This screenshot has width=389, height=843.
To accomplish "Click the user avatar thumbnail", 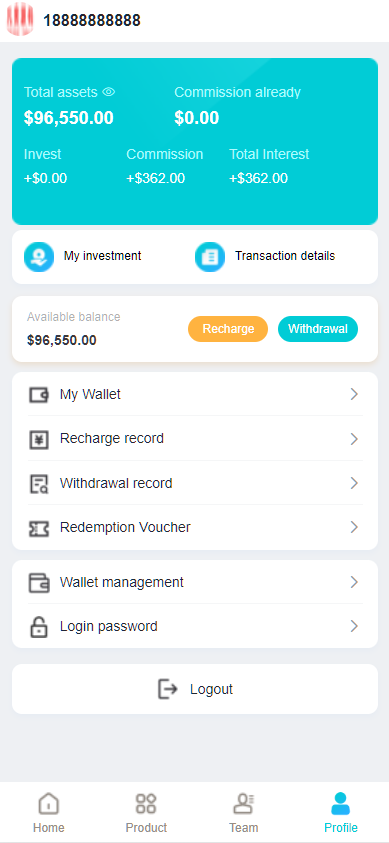I will point(20,19).
